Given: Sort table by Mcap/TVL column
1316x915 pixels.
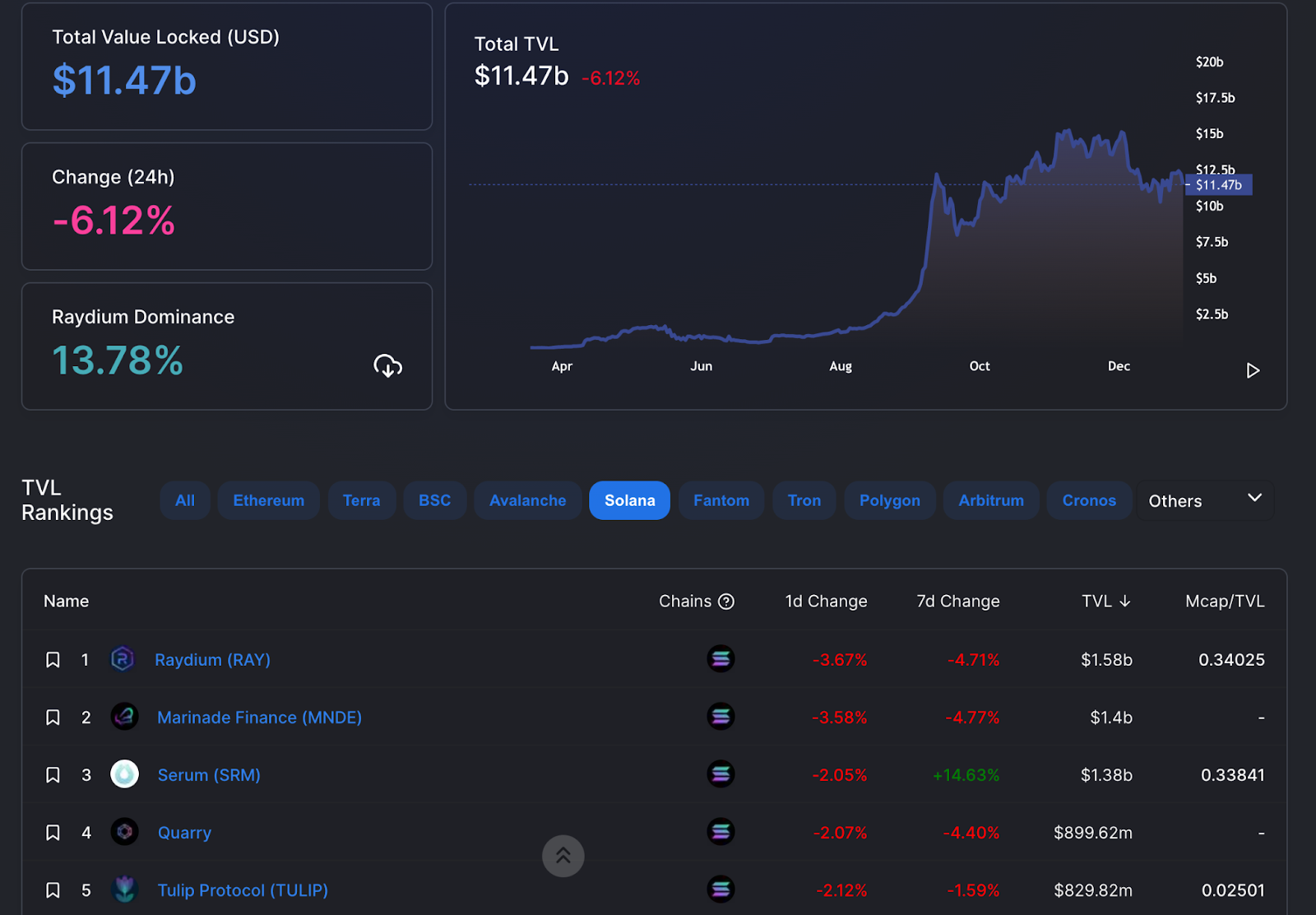Looking at the screenshot, I should click(x=1225, y=601).
